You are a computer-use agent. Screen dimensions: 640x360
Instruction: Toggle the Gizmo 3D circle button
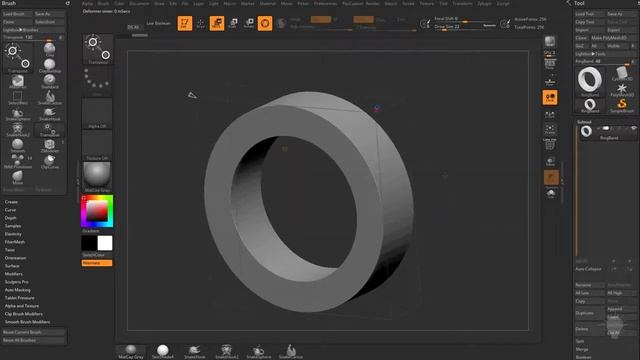(264, 23)
